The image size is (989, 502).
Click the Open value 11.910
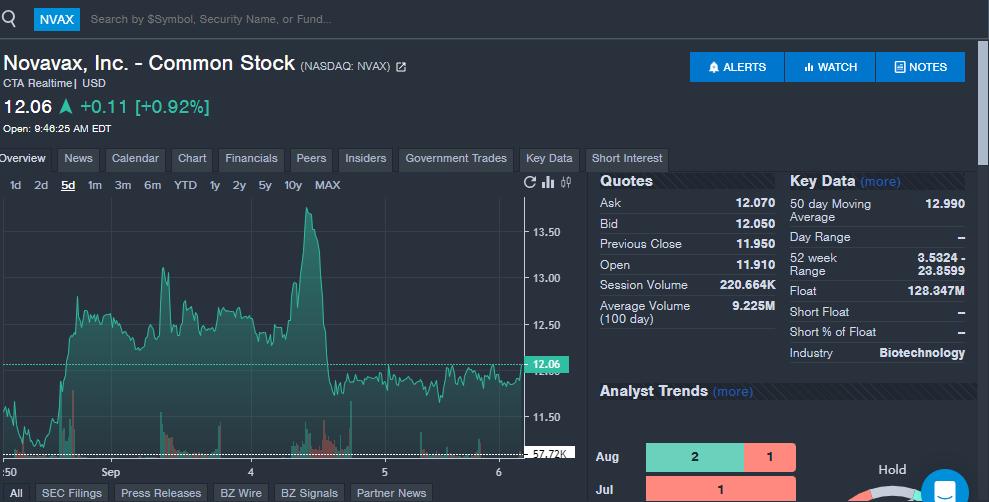click(755, 265)
